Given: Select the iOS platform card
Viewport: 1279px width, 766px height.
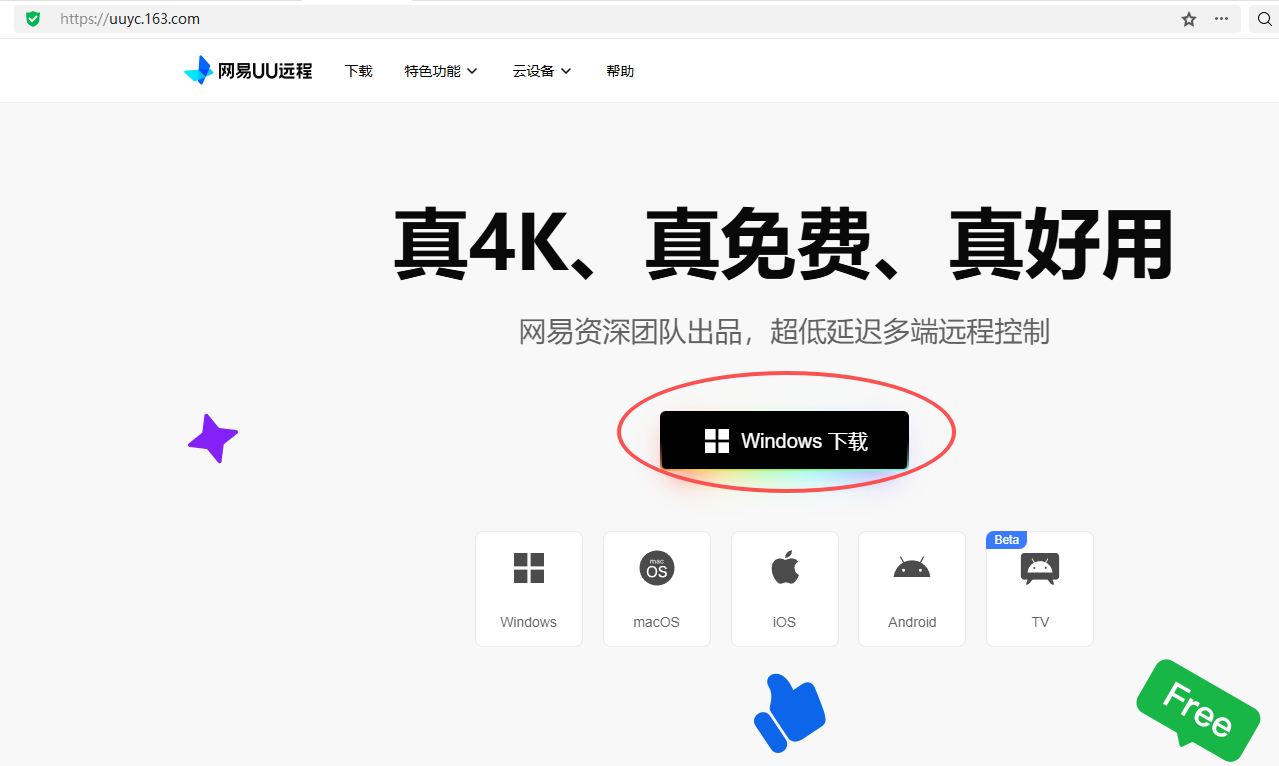Looking at the screenshot, I should click(784, 589).
